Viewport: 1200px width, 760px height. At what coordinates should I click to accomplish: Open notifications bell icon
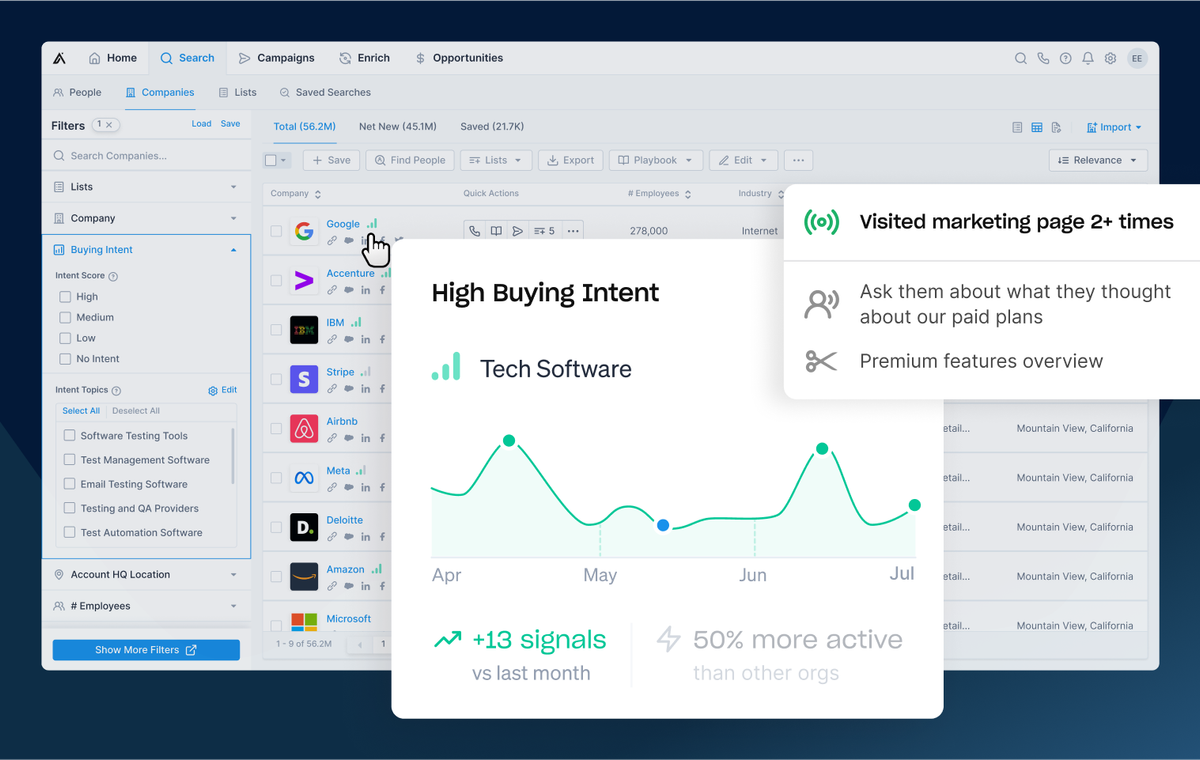coord(1088,59)
